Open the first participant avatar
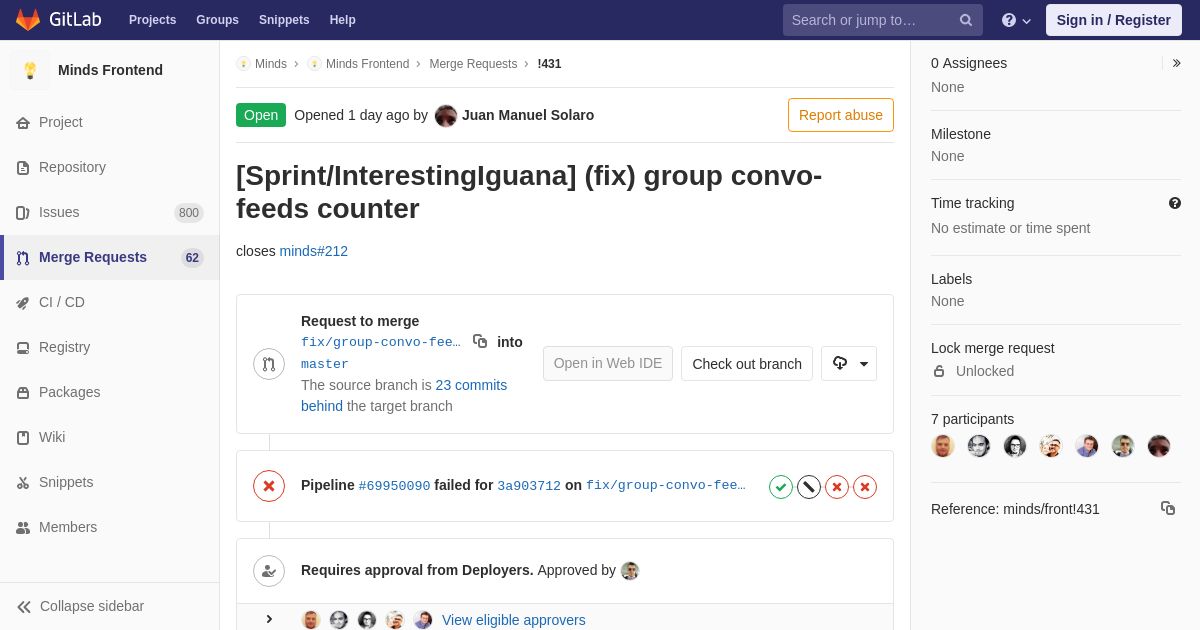The height and width of the screenshot is (630, 1200). tap(943, 446)
